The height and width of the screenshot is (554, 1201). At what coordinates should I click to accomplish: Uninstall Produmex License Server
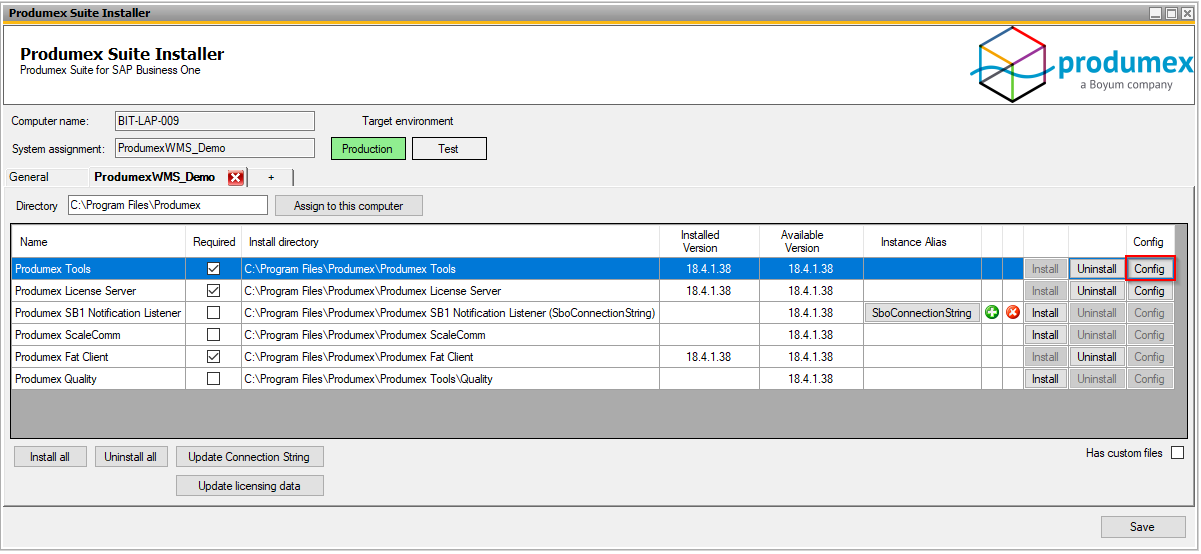click(1097, 291)
